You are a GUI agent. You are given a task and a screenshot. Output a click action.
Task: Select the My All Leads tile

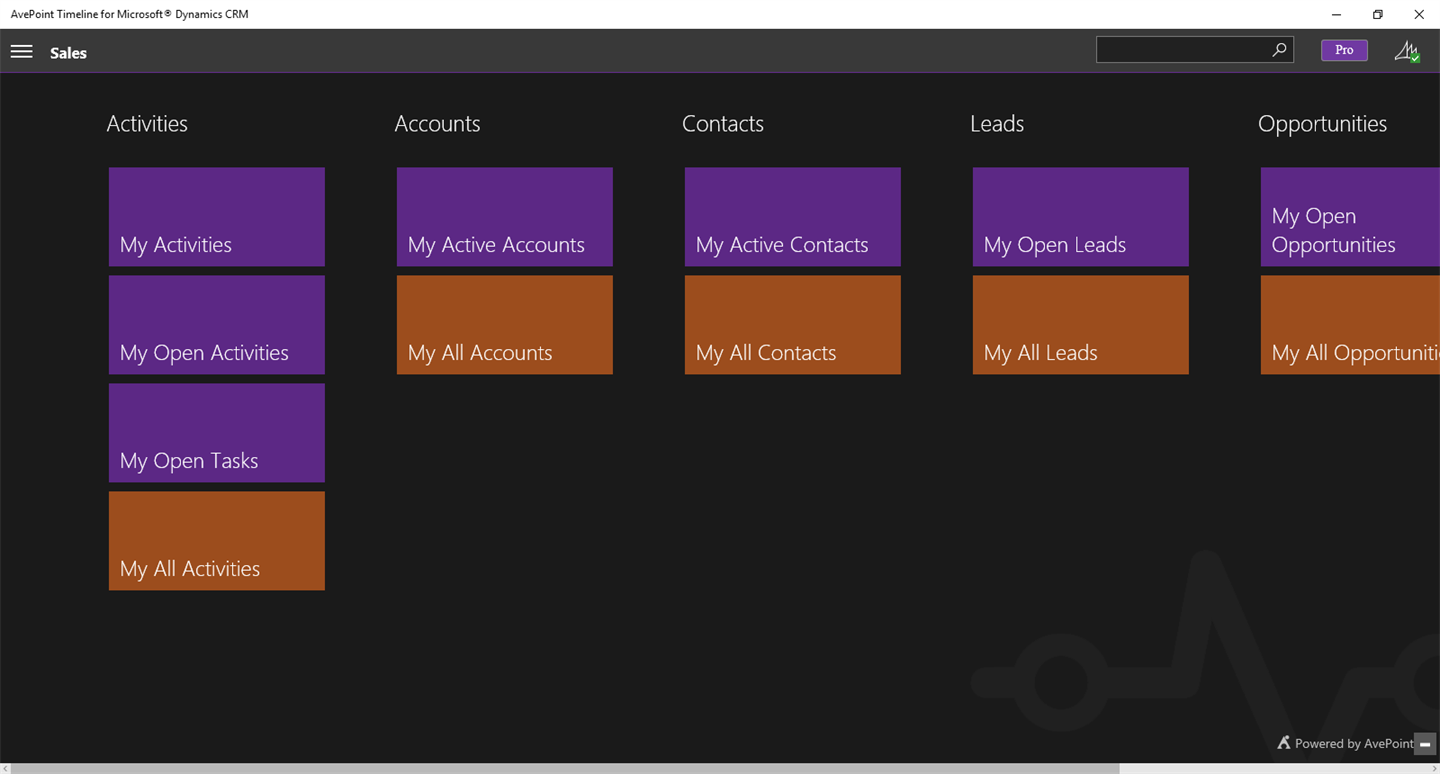(1080, 324)
